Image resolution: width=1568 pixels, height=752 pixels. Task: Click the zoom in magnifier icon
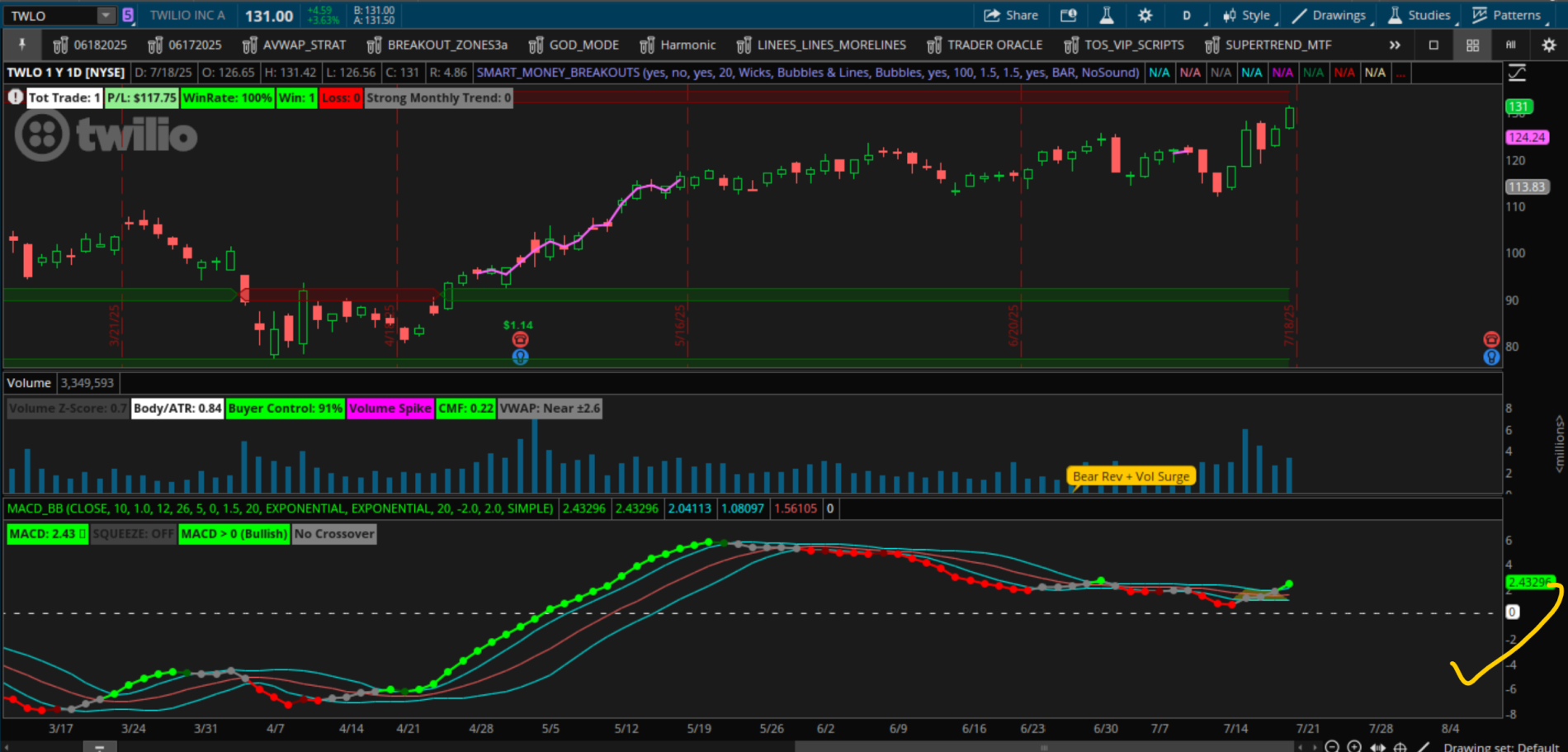point(1354,746)
